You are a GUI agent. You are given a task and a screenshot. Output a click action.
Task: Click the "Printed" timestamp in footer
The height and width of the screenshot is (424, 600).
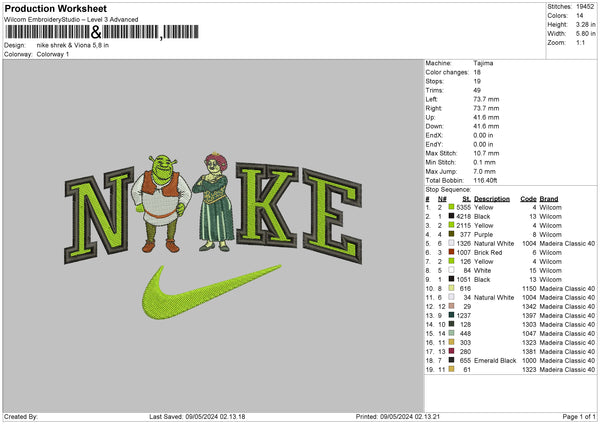[398, 416]
